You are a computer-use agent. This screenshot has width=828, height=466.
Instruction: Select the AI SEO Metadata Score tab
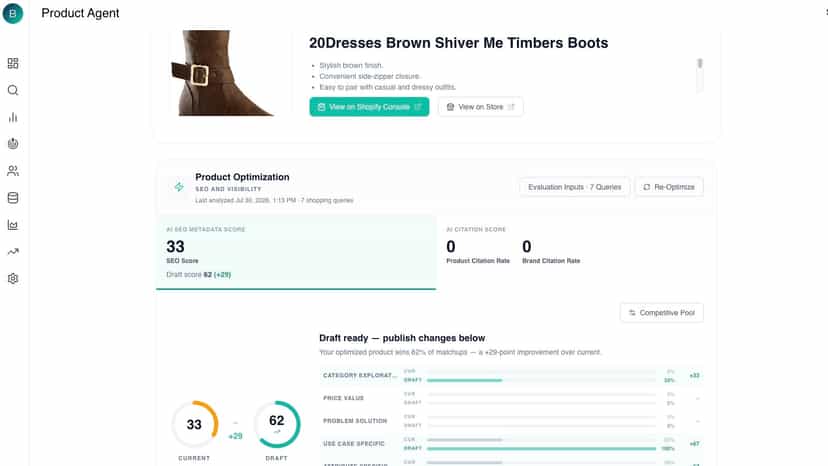click(x=296, y=252)
